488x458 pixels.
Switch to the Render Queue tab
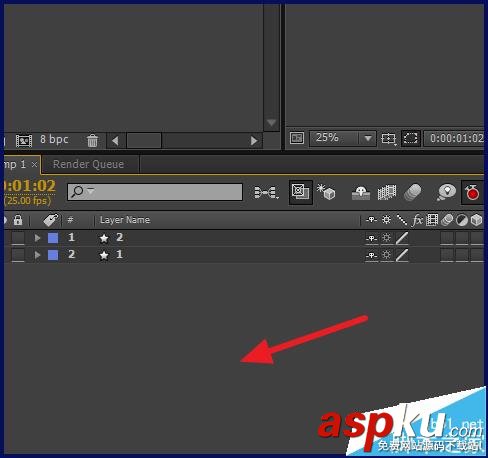[88, 164]
